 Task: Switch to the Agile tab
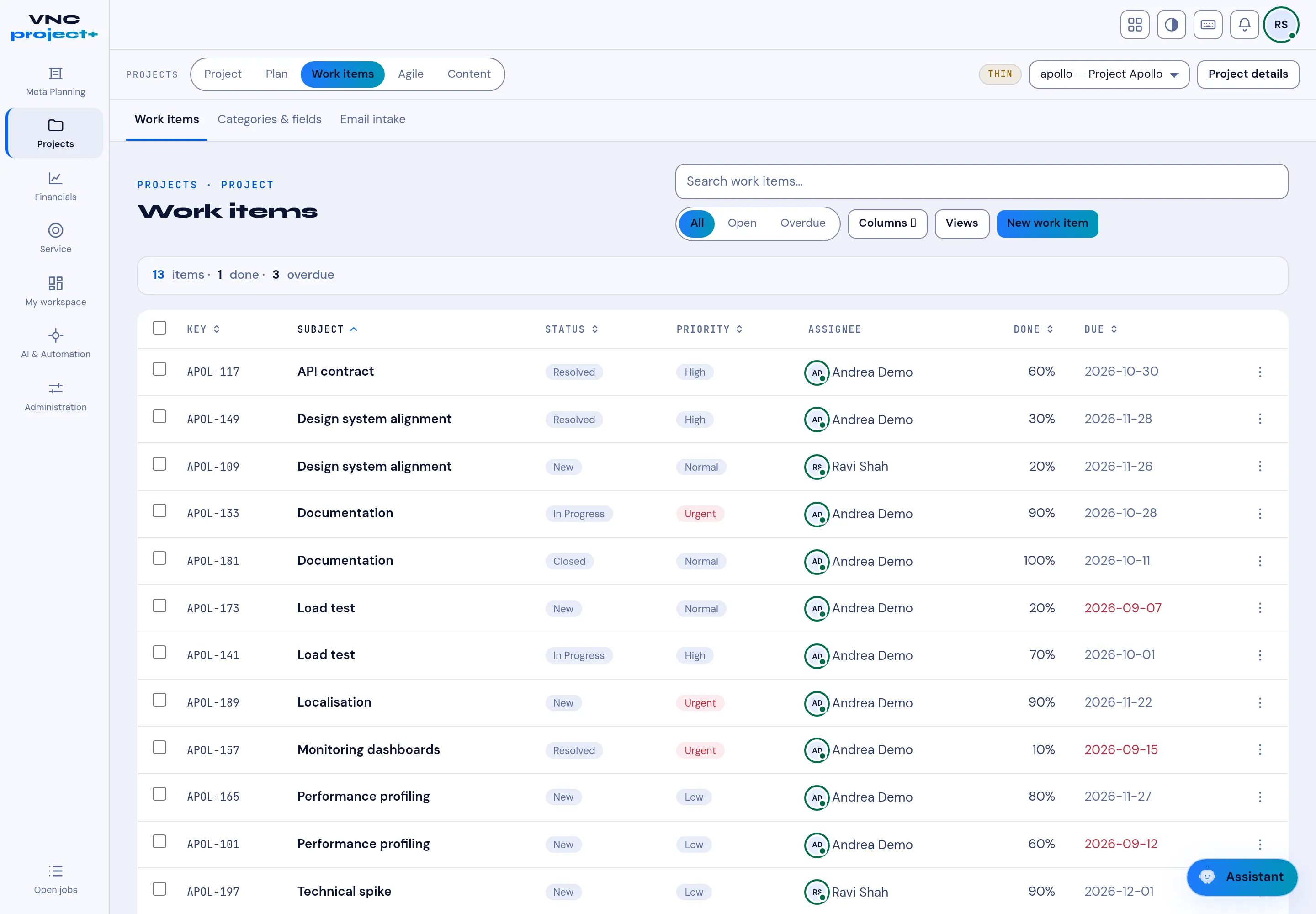[x=411, y=74]
